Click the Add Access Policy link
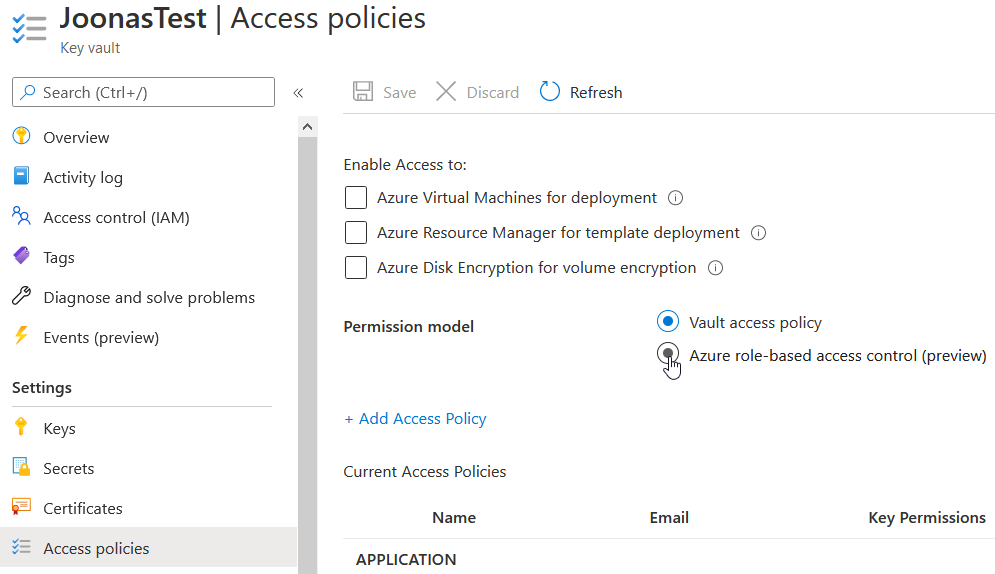The width and height of the screenshot is (995, 574). 415,419
